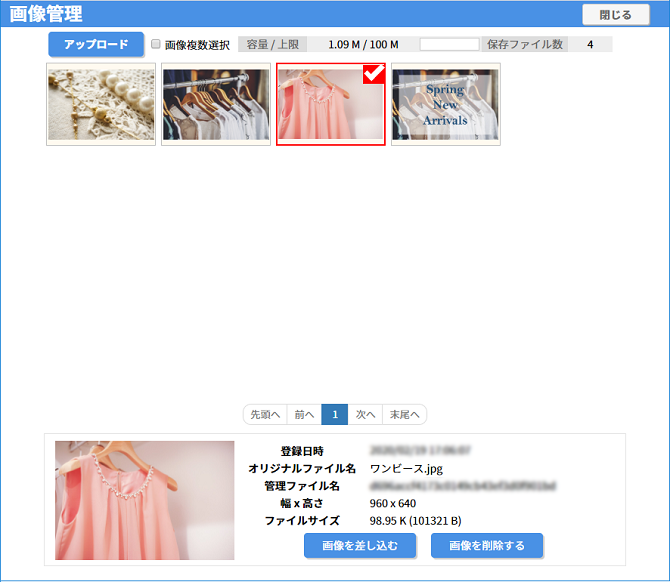The width and height of the screenshot is (670, 582).
Task: Select the pearl necklace lace thumbnail
Action: tap(101, 104)
